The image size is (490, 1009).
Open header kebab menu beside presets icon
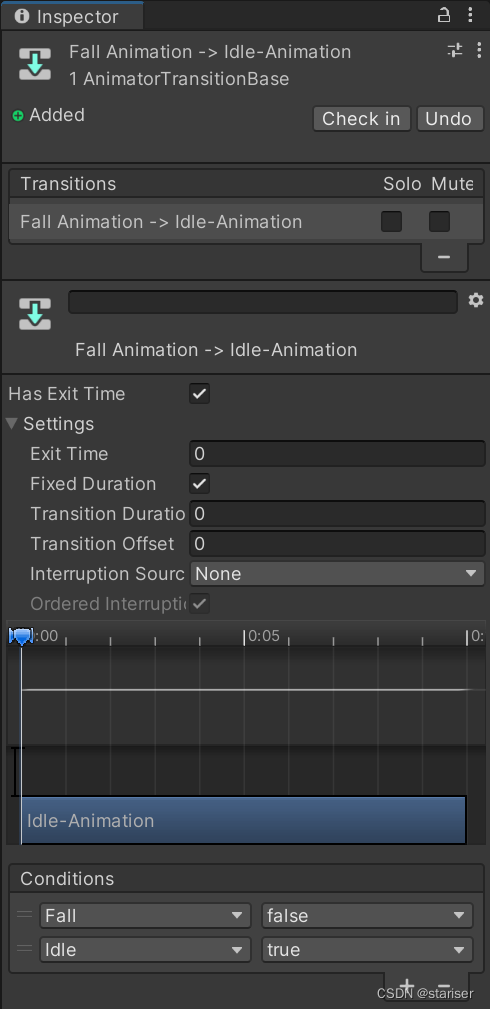(x=478, y=51)
